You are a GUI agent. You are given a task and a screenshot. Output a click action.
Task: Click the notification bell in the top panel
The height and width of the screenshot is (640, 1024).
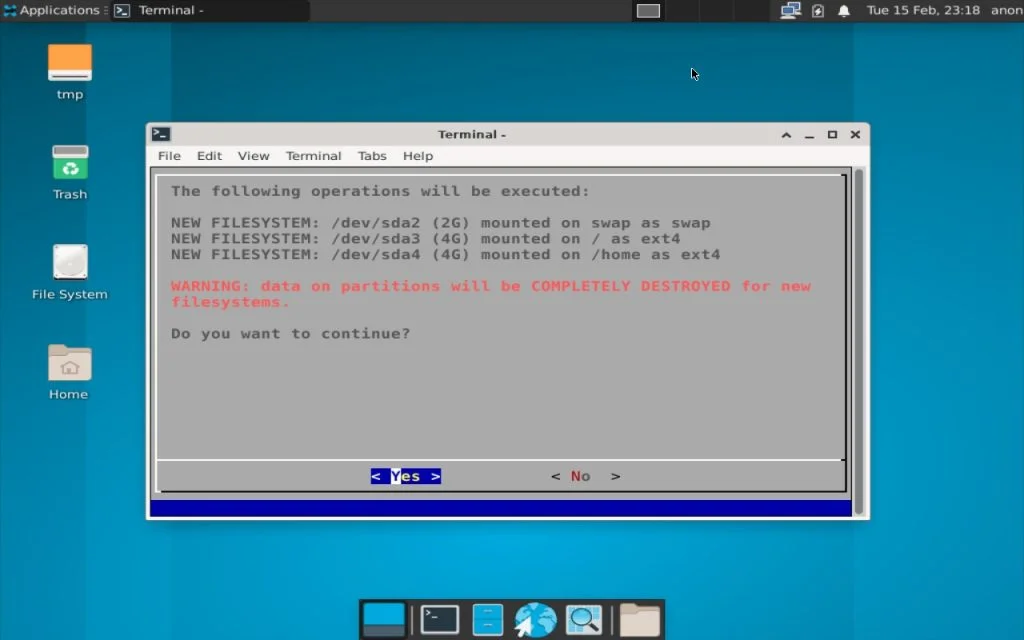point(843,10)
